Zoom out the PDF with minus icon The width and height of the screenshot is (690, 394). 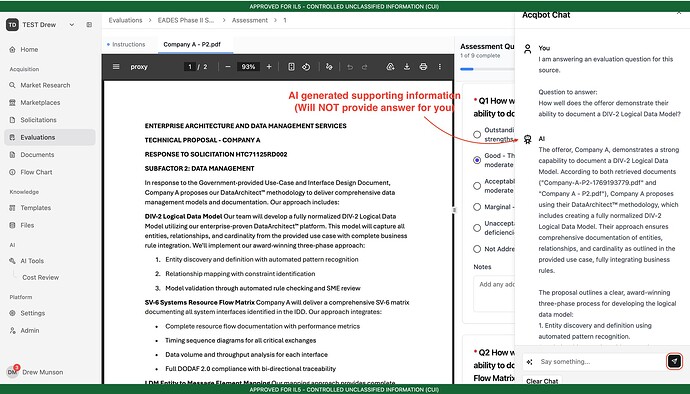click(x=228, y=67)
